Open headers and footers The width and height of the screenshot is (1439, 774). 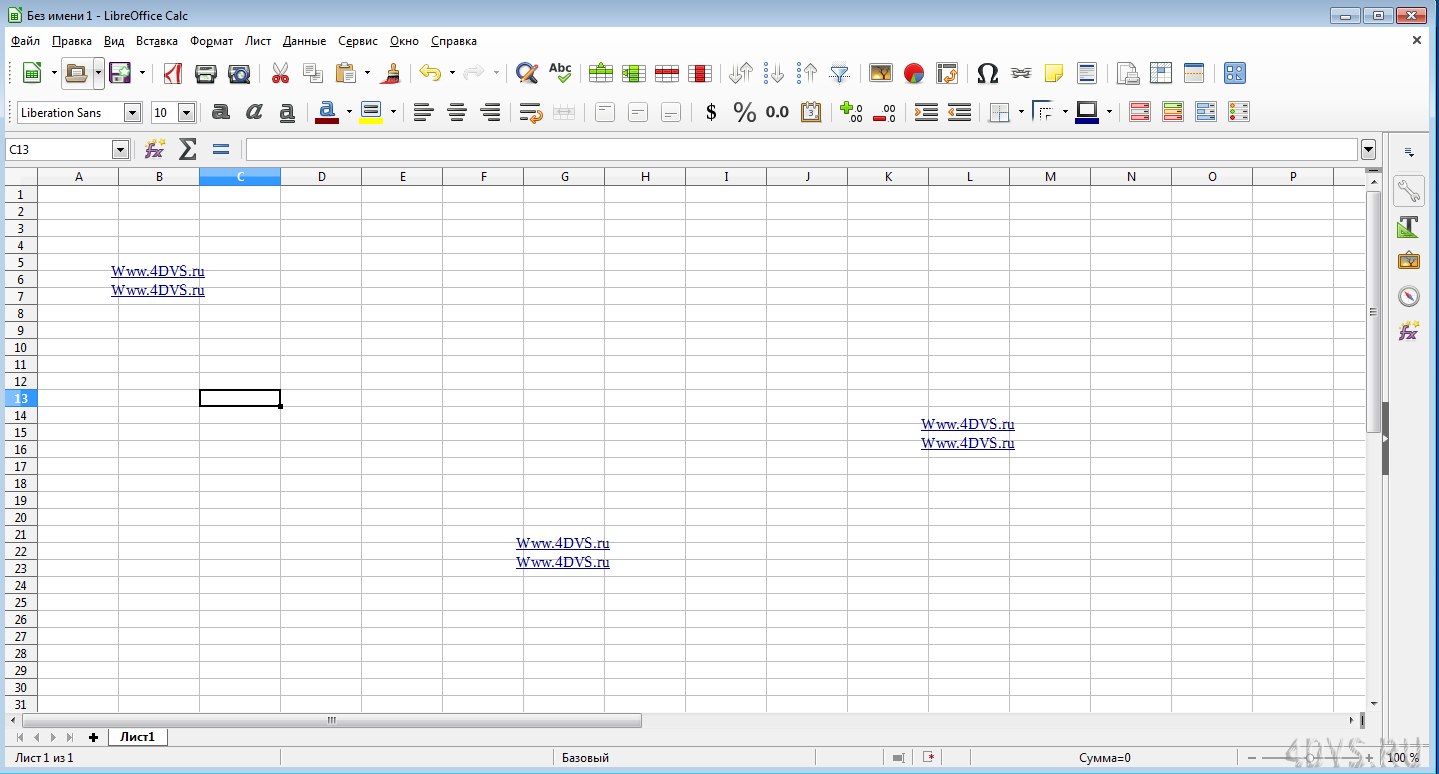click(x=1086, y=73)
